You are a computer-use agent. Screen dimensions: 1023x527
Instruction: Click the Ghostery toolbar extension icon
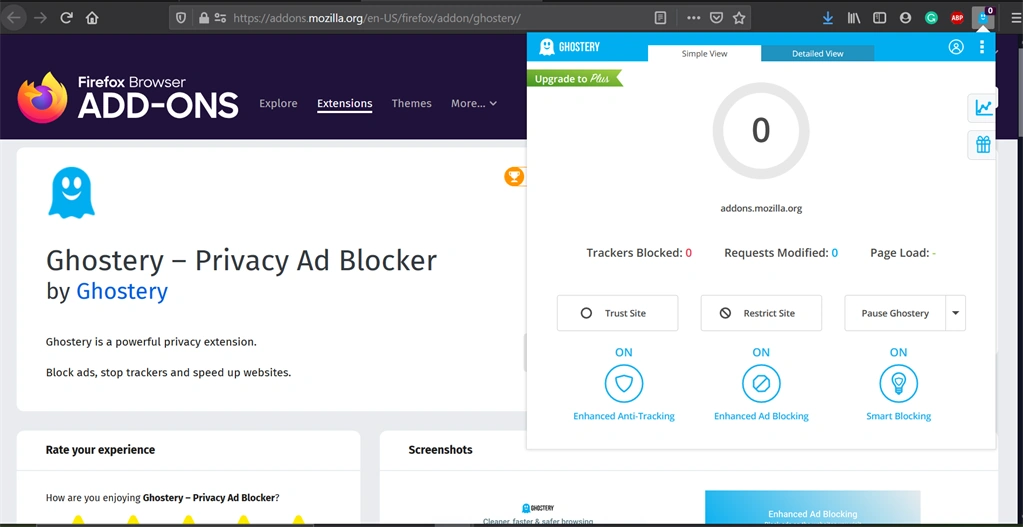point(983,18)
